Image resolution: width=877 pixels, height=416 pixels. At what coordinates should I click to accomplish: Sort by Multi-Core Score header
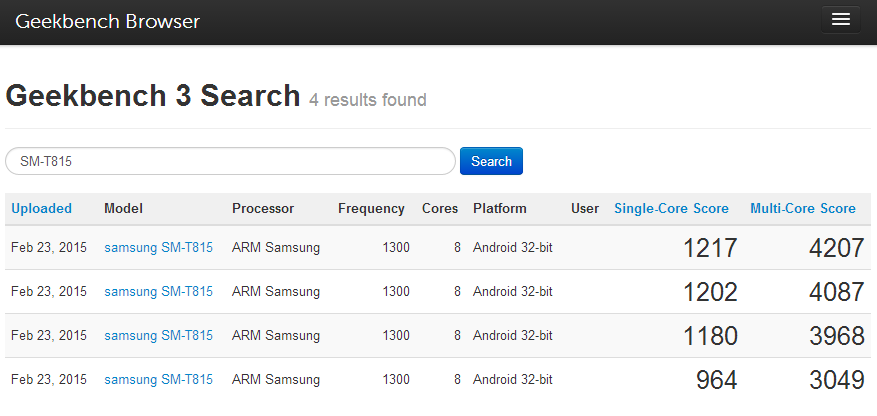click(803, 209)
